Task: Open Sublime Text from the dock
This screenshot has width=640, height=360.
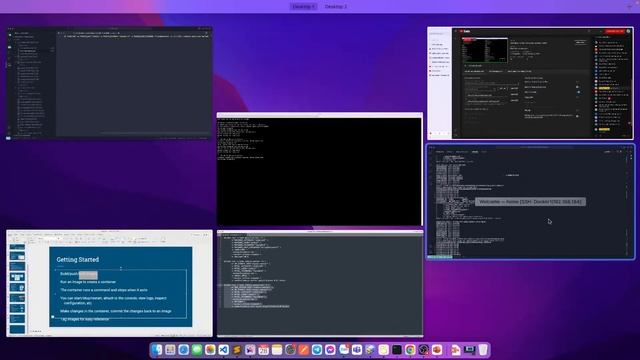Action: tap(237, 350)
